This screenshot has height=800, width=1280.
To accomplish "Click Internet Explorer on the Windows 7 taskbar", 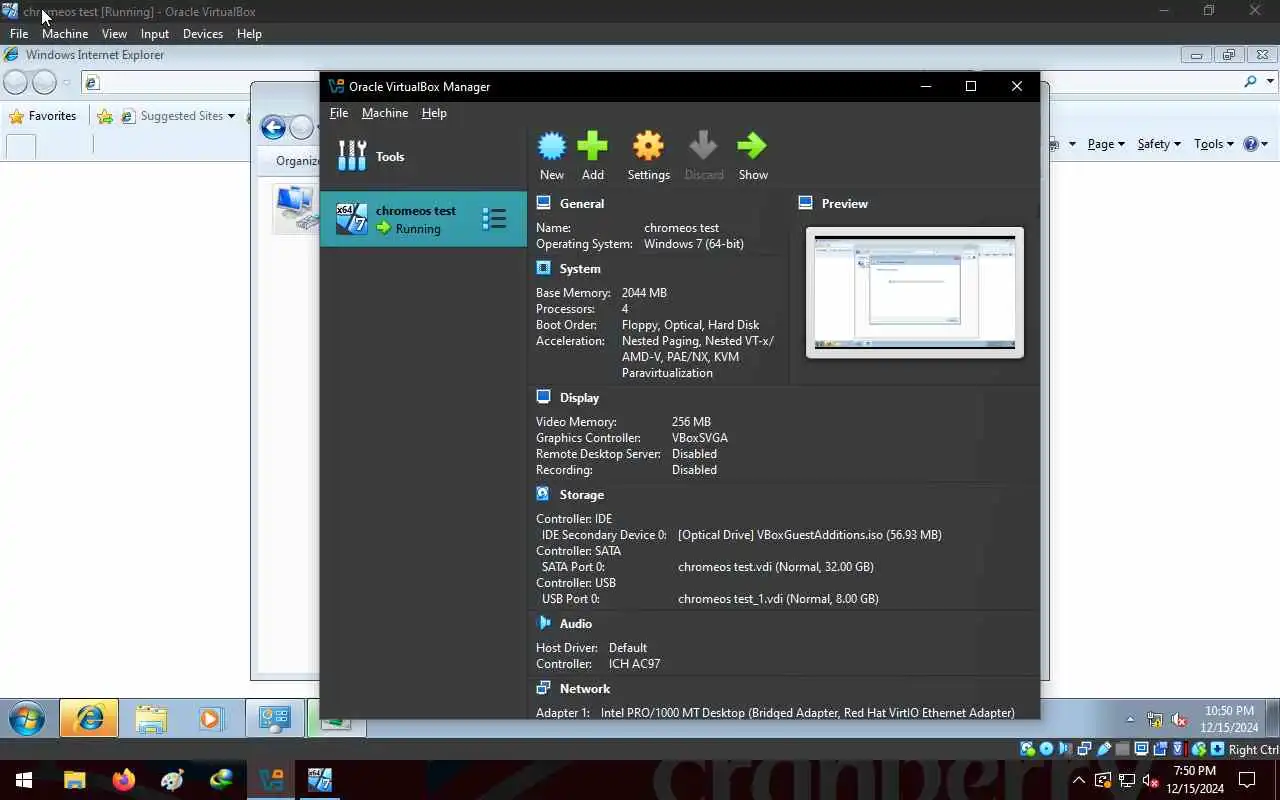I will tap(89, 718).
